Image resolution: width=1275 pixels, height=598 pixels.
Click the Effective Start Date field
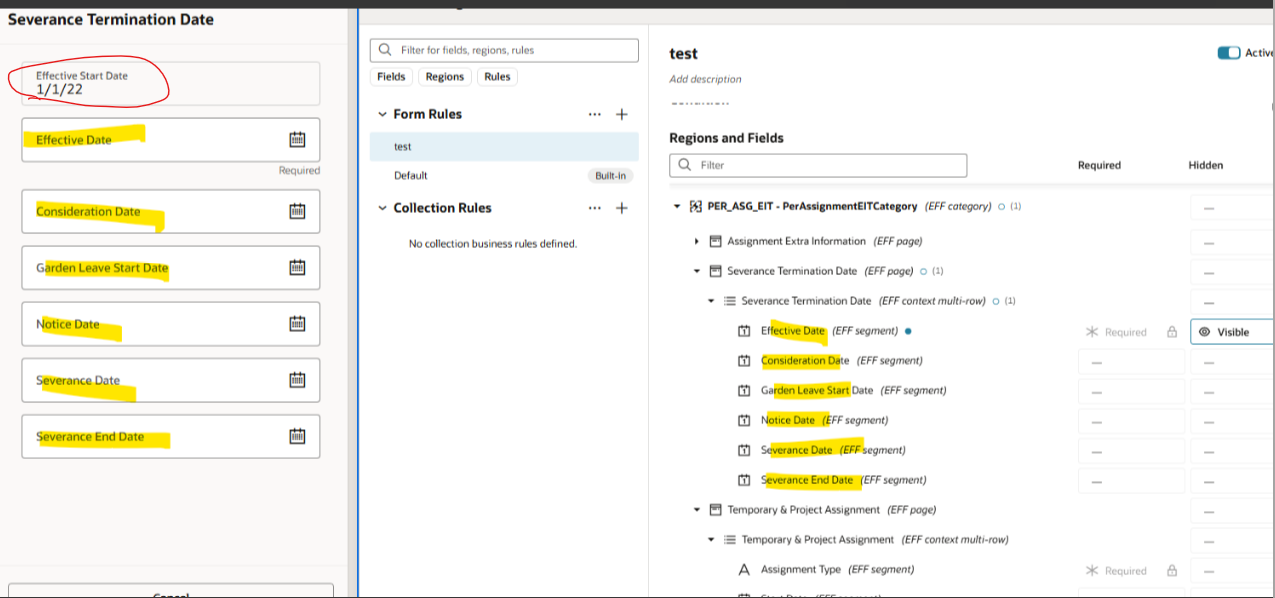(x=170, y=83)
